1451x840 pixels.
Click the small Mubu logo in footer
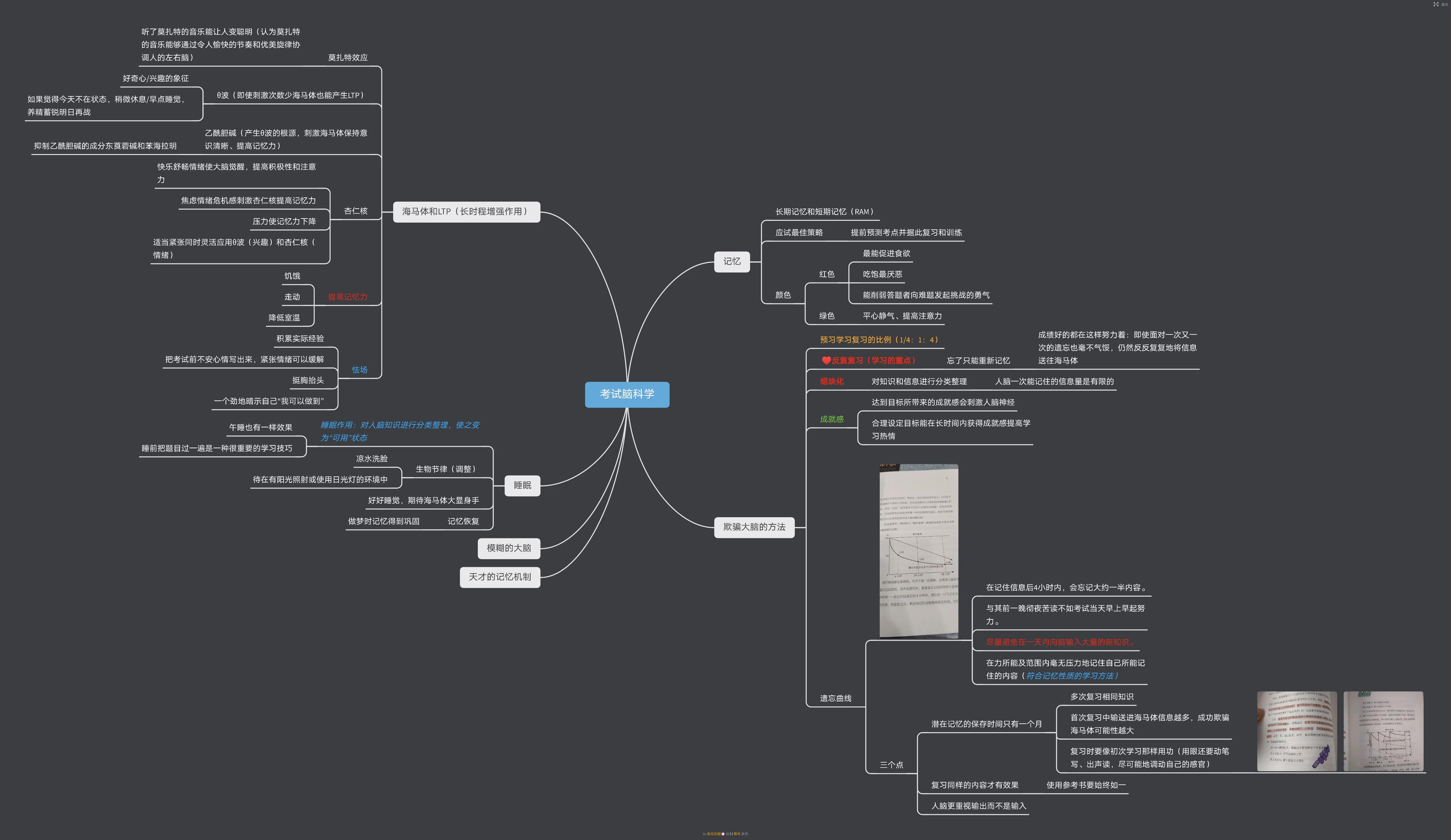731,834
